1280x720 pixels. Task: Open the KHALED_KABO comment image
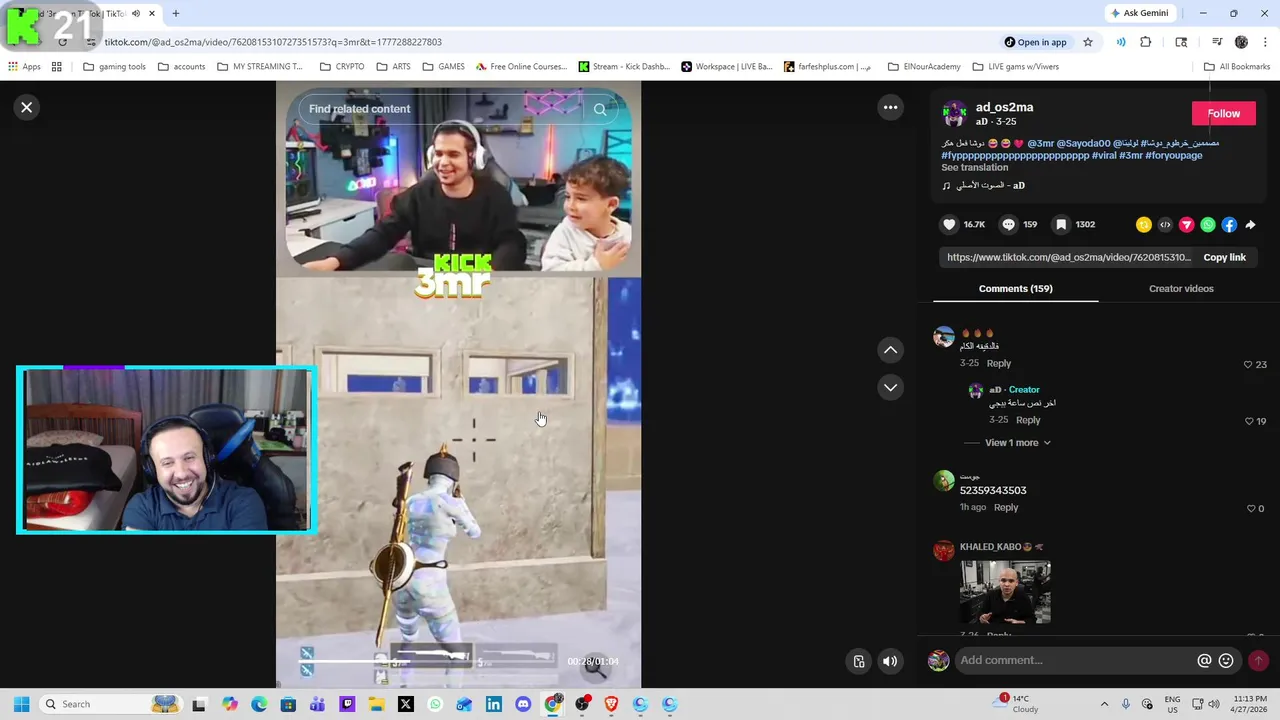[x=1005, y=592]
